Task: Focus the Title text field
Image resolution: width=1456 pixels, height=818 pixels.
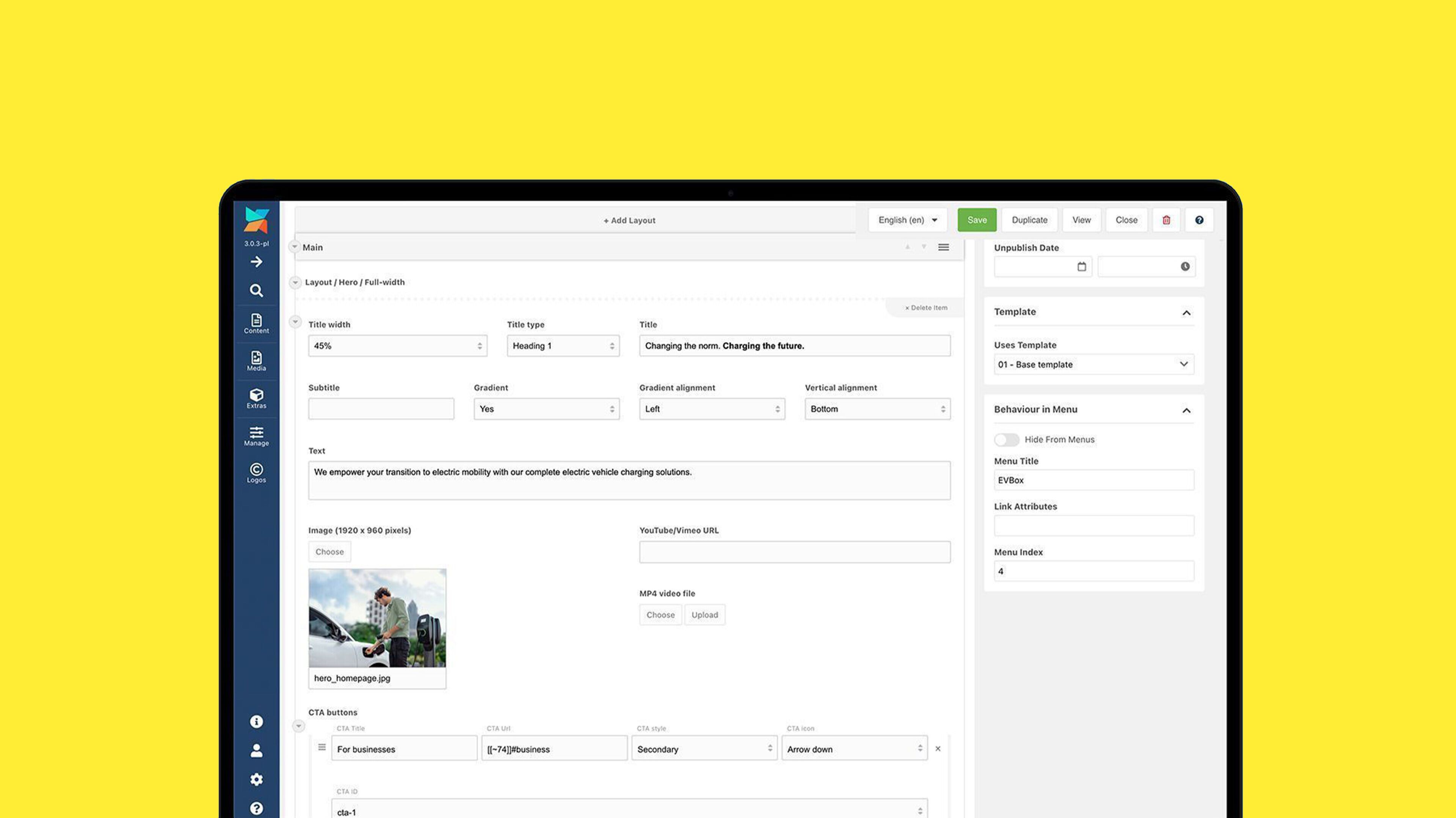Action: pos(795,345)
